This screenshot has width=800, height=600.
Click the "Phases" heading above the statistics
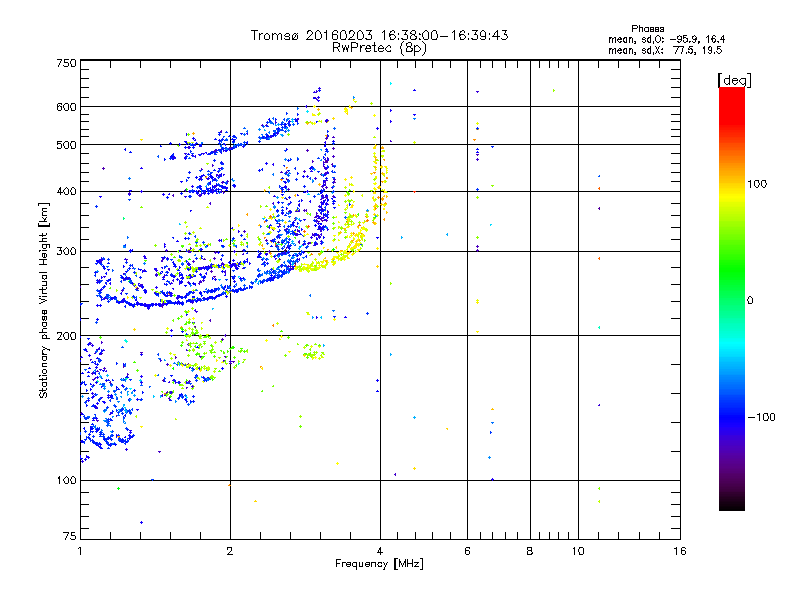pyautogui.click(x=647, y=29)
